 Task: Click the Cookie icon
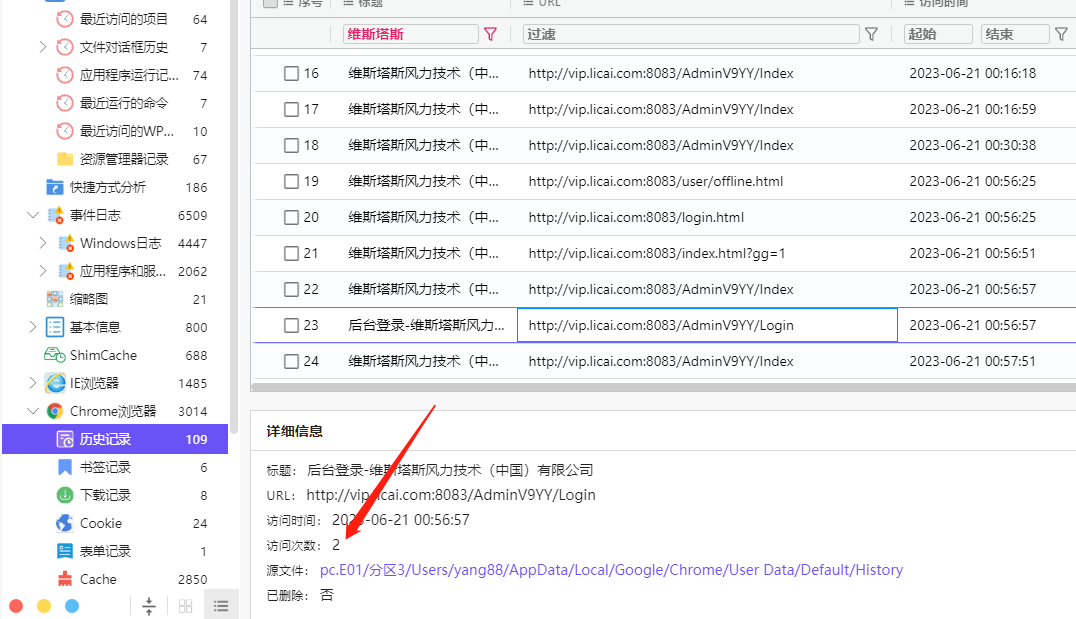(65, 523)
